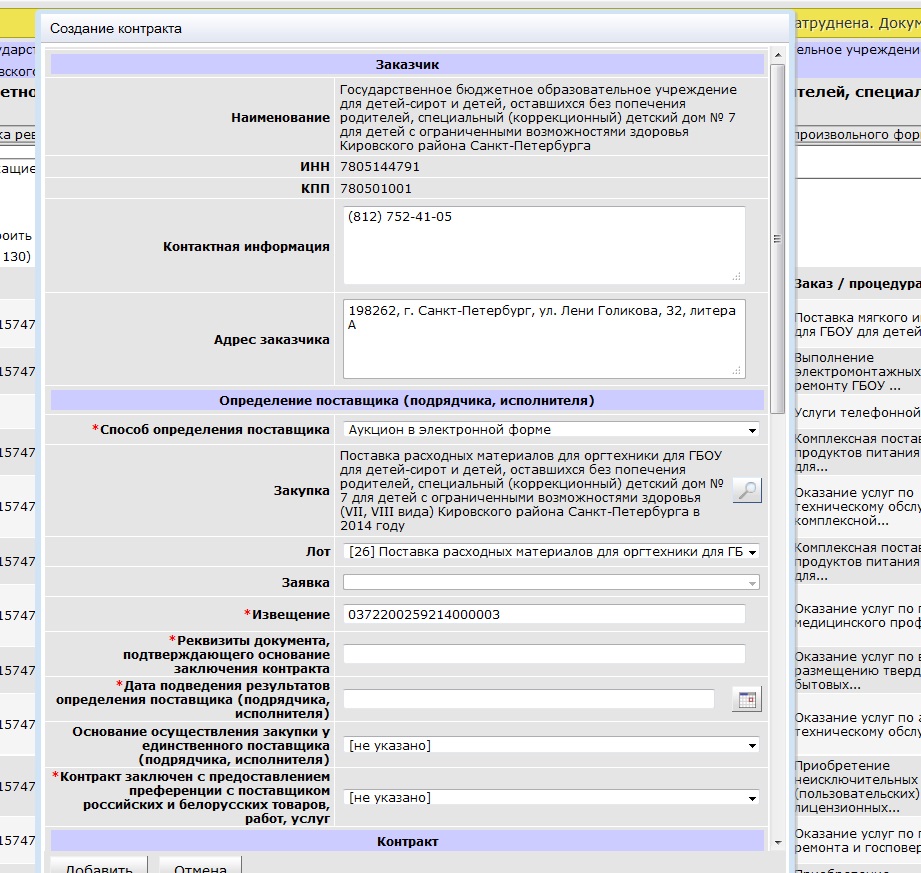Screen dimensions: 921x873
Task: Click the 'Отмена' button
Action: (200, 866)
